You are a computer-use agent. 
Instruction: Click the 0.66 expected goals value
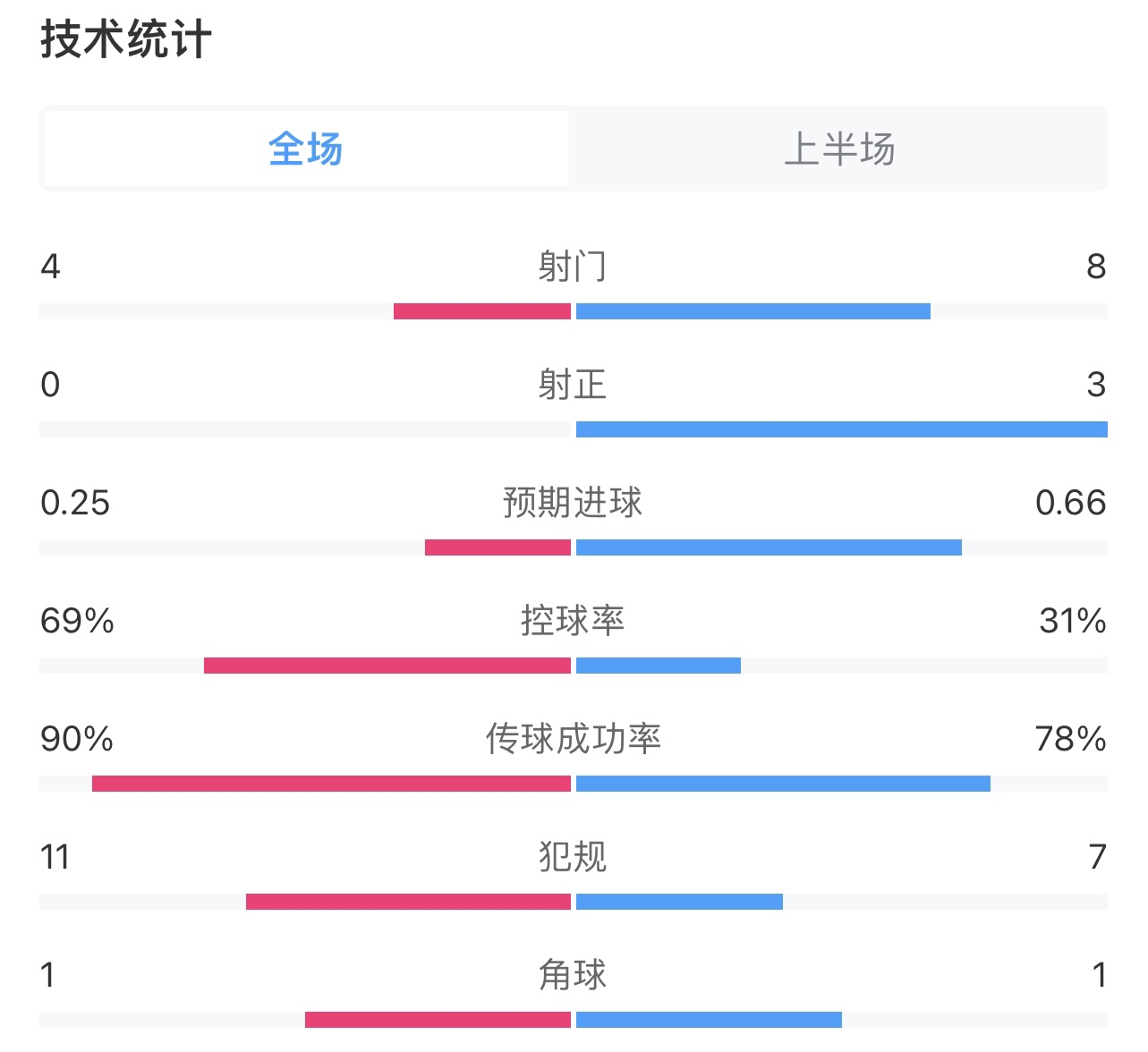click(1070, 503)
